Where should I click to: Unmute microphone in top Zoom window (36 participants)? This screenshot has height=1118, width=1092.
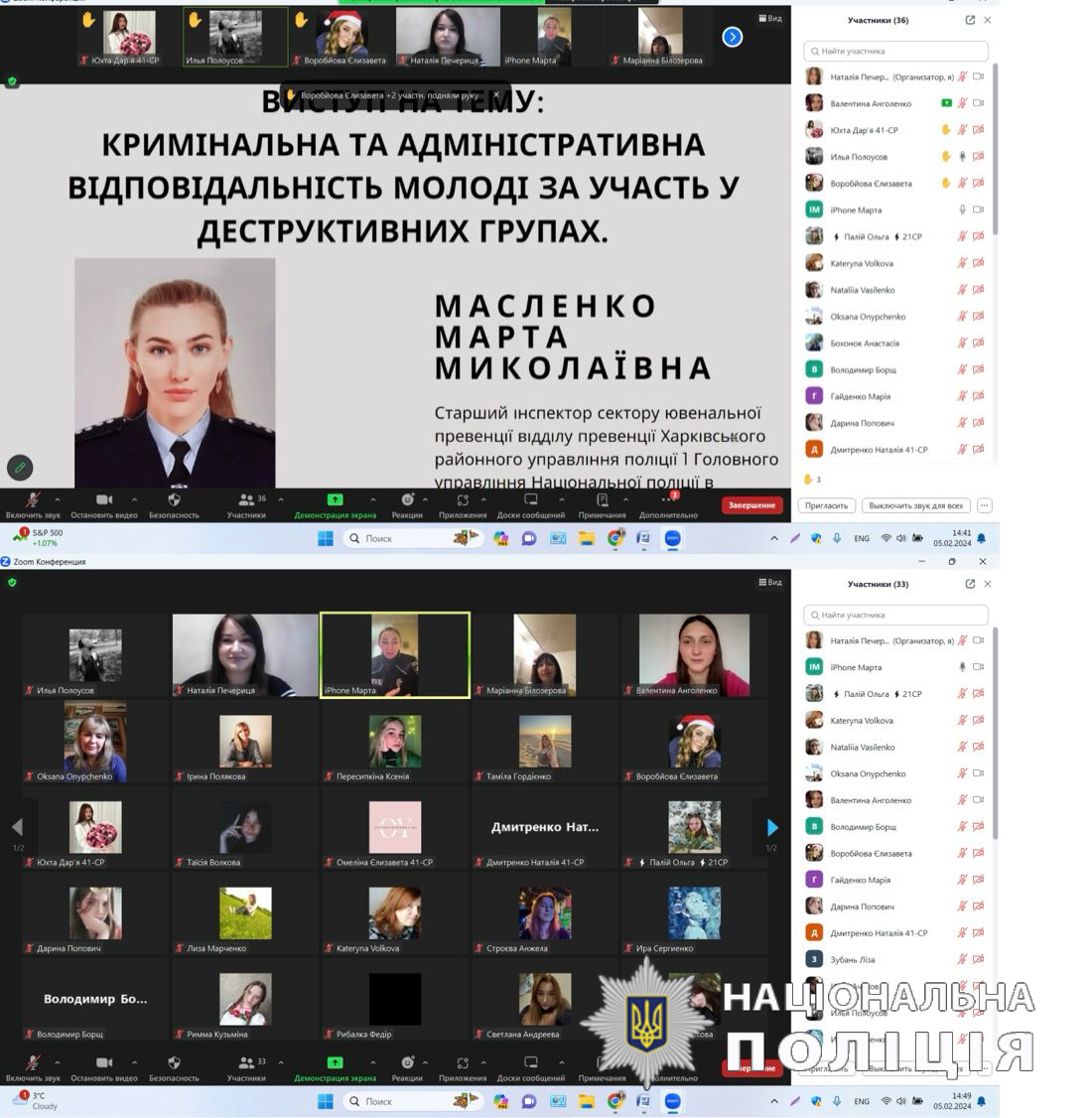(33, 504)
